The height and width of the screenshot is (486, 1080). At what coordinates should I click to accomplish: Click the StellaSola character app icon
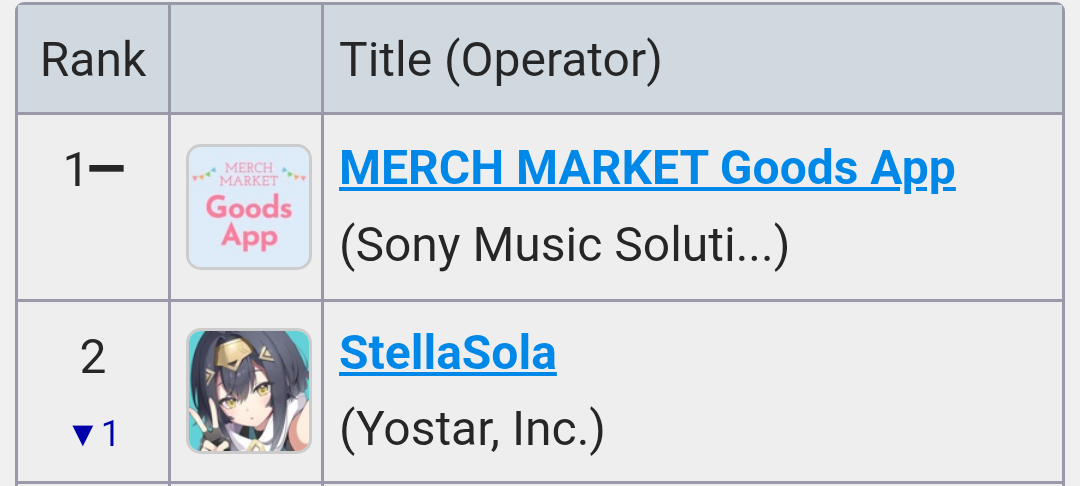click(249, 391)
